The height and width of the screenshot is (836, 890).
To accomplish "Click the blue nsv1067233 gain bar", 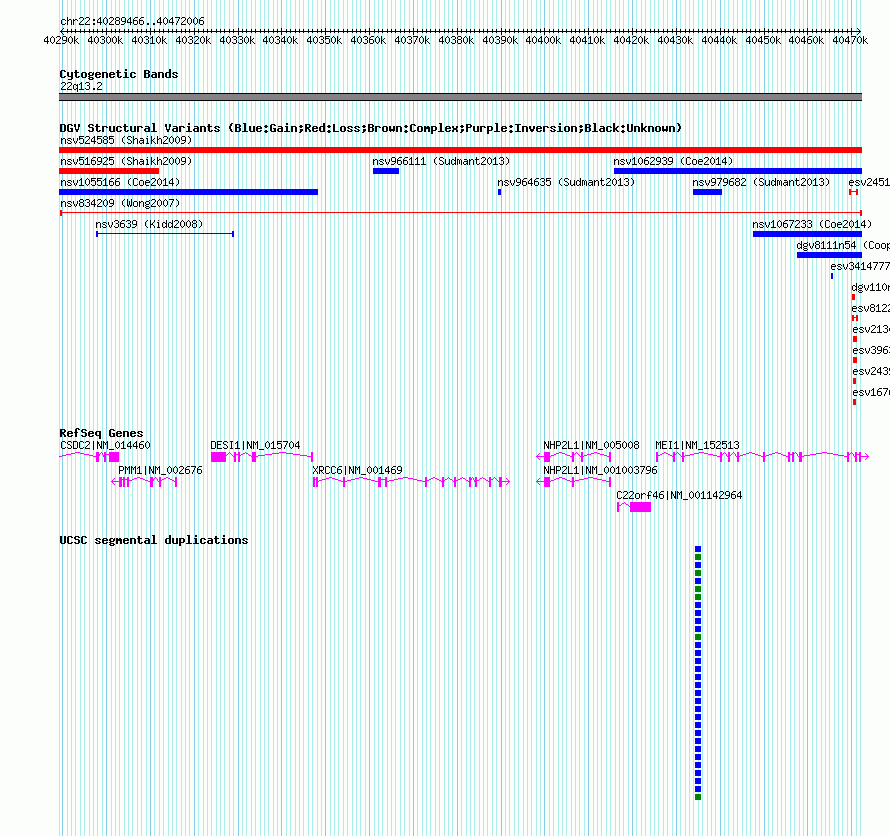I will [x=808, y=234].
